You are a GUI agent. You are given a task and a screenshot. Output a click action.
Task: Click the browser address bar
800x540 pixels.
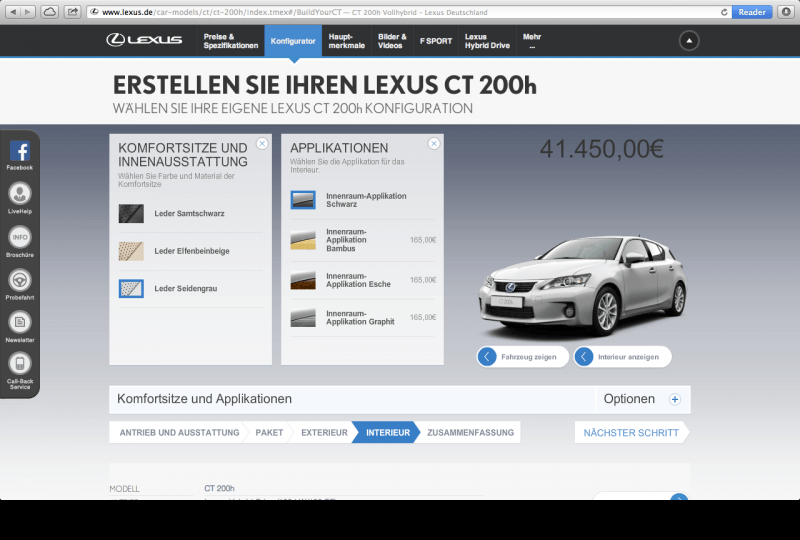[408, 12]
